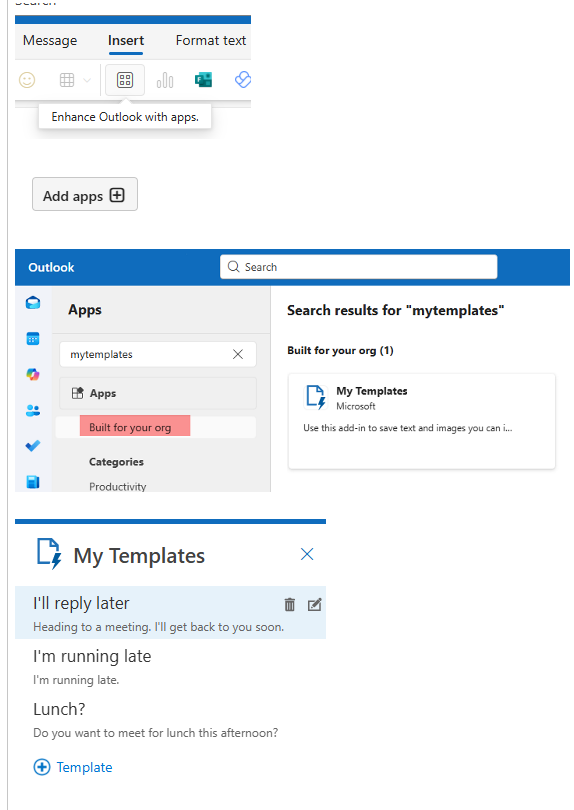
Task: Open the Message ribbon tab
Action: 50,40
